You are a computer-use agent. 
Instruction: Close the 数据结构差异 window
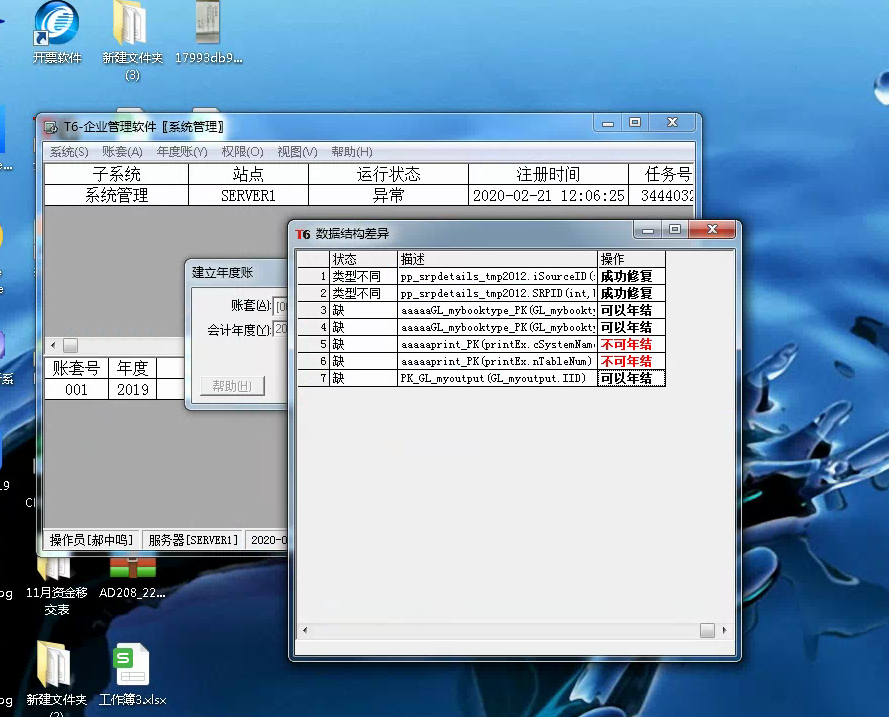coord(712,229)
